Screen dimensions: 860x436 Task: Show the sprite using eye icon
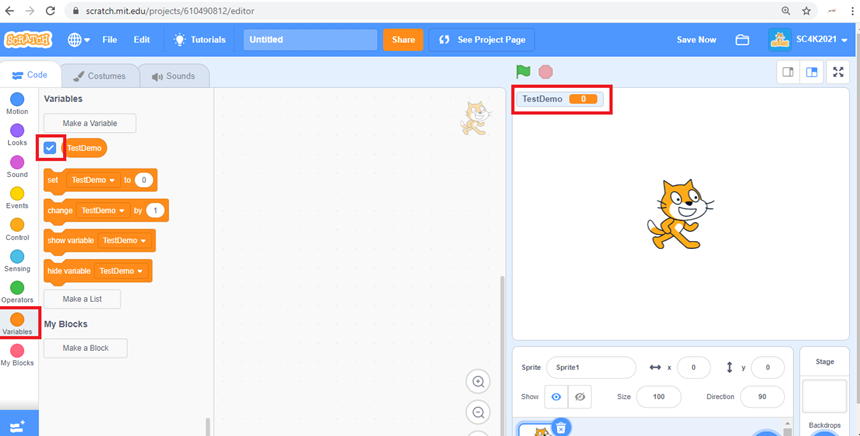click(x=556, y=397)
